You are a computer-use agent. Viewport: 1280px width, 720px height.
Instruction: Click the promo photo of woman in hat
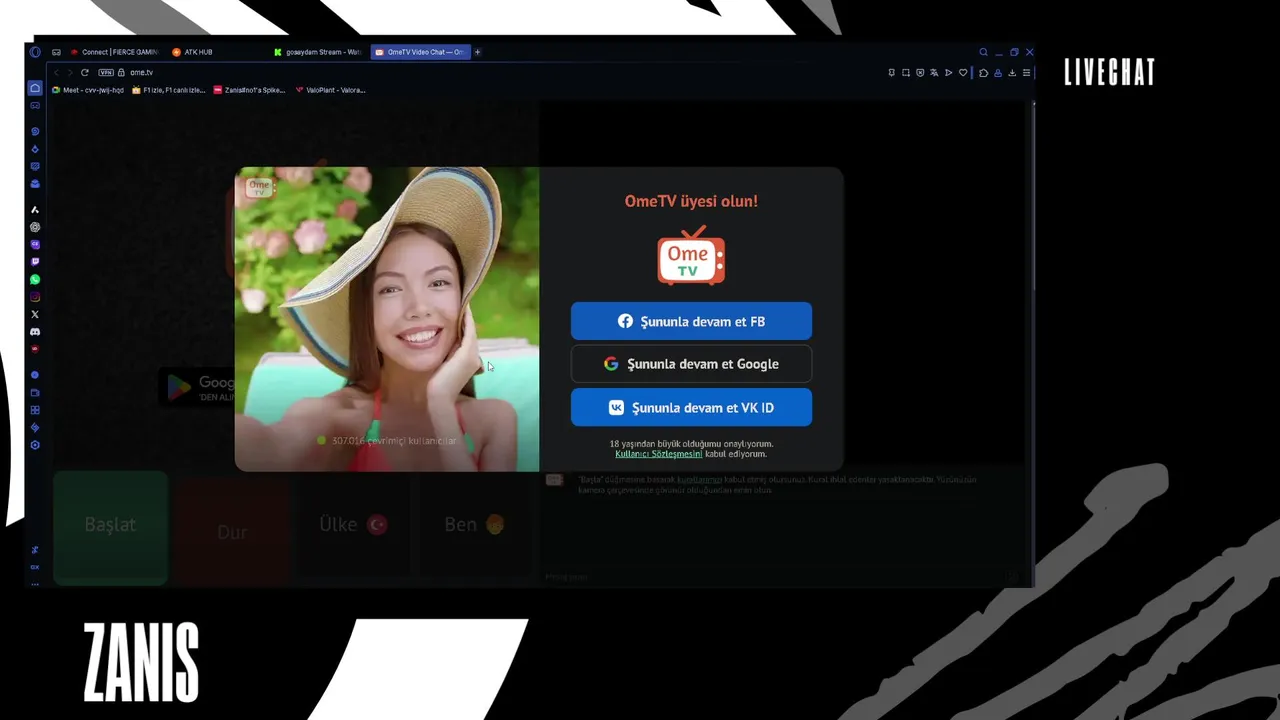[387, 319]
